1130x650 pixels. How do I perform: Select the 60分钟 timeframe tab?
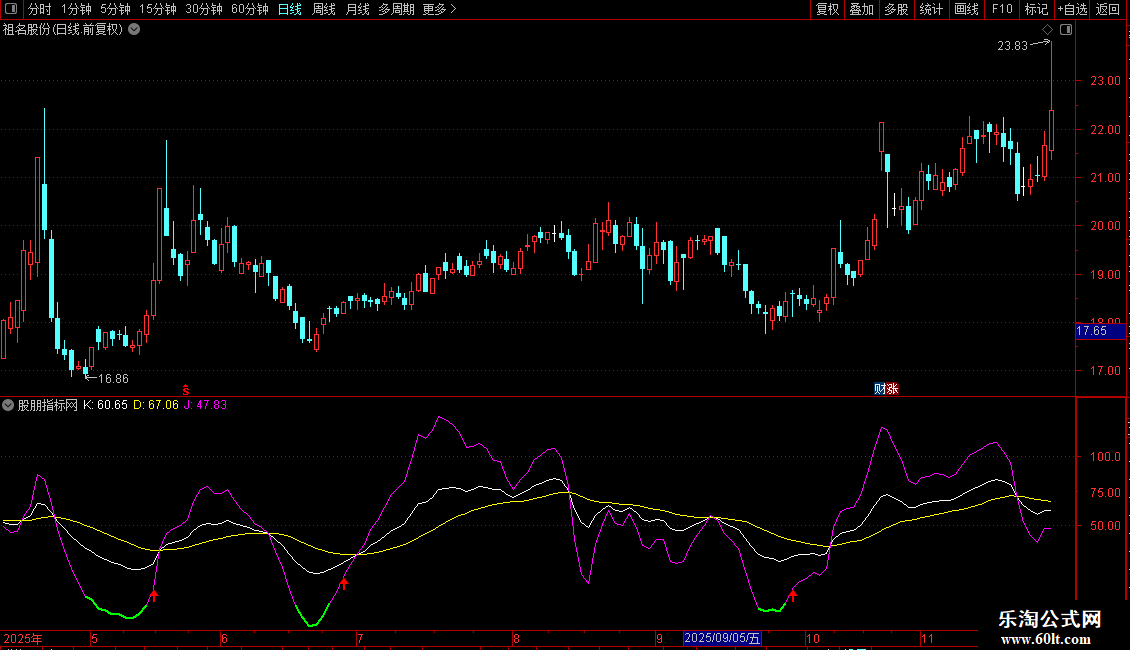click(249, 9)
